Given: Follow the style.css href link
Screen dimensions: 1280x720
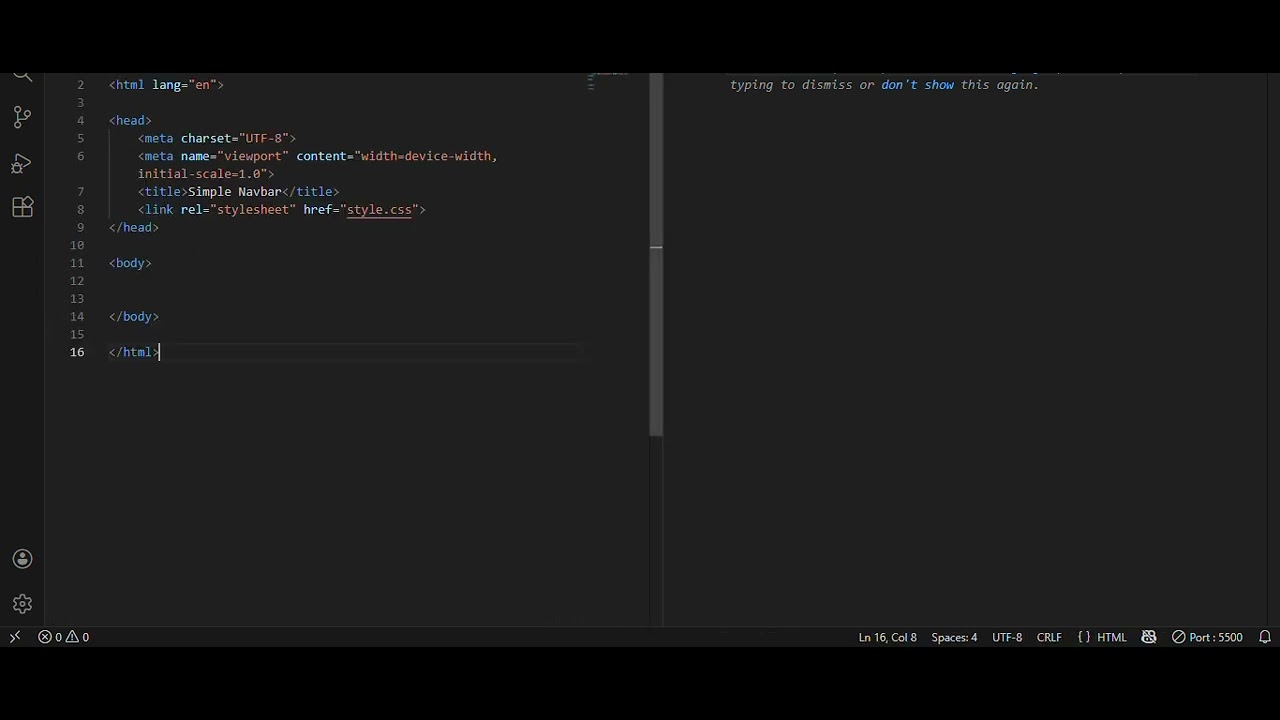Looking at the screenshot, I should (x=379, y=210).
